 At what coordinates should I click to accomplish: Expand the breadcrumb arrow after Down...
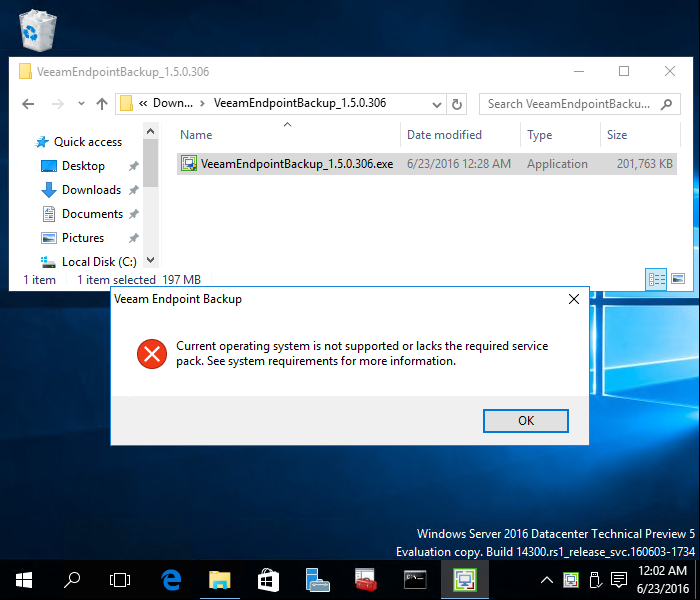point(203,104)
